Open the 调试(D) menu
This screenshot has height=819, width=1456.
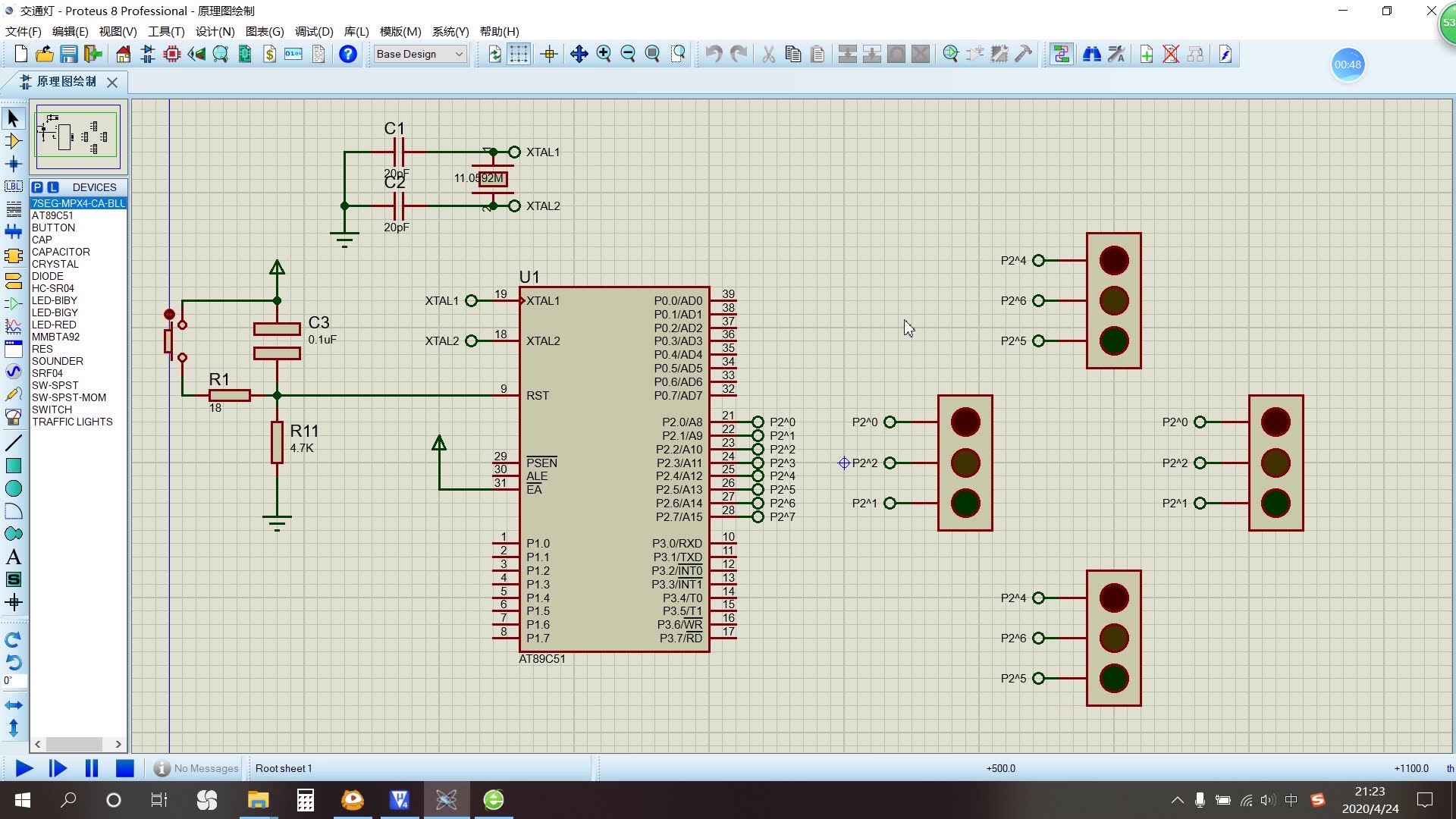point(314,31)
